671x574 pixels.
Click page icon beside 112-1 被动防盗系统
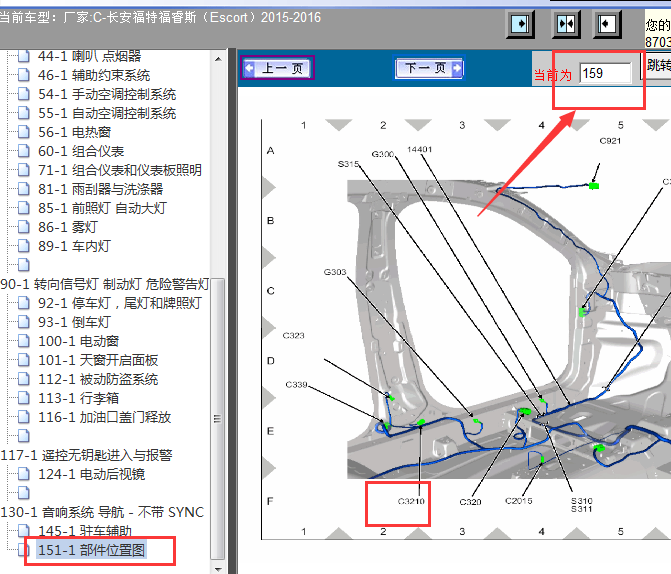(x=24, y=379)
